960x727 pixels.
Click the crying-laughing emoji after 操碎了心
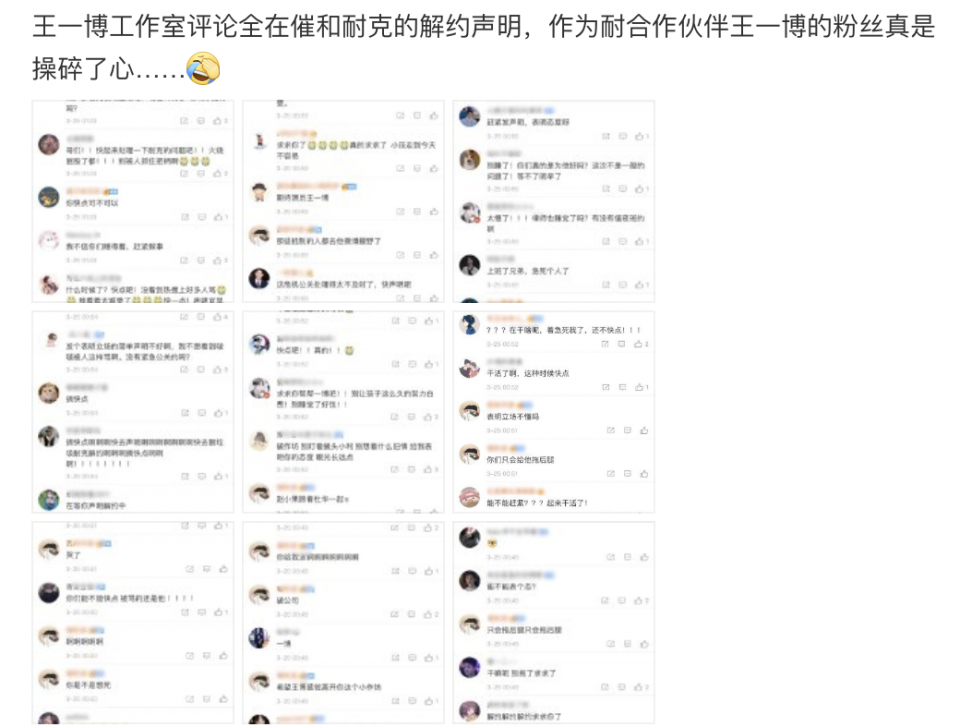203,69
